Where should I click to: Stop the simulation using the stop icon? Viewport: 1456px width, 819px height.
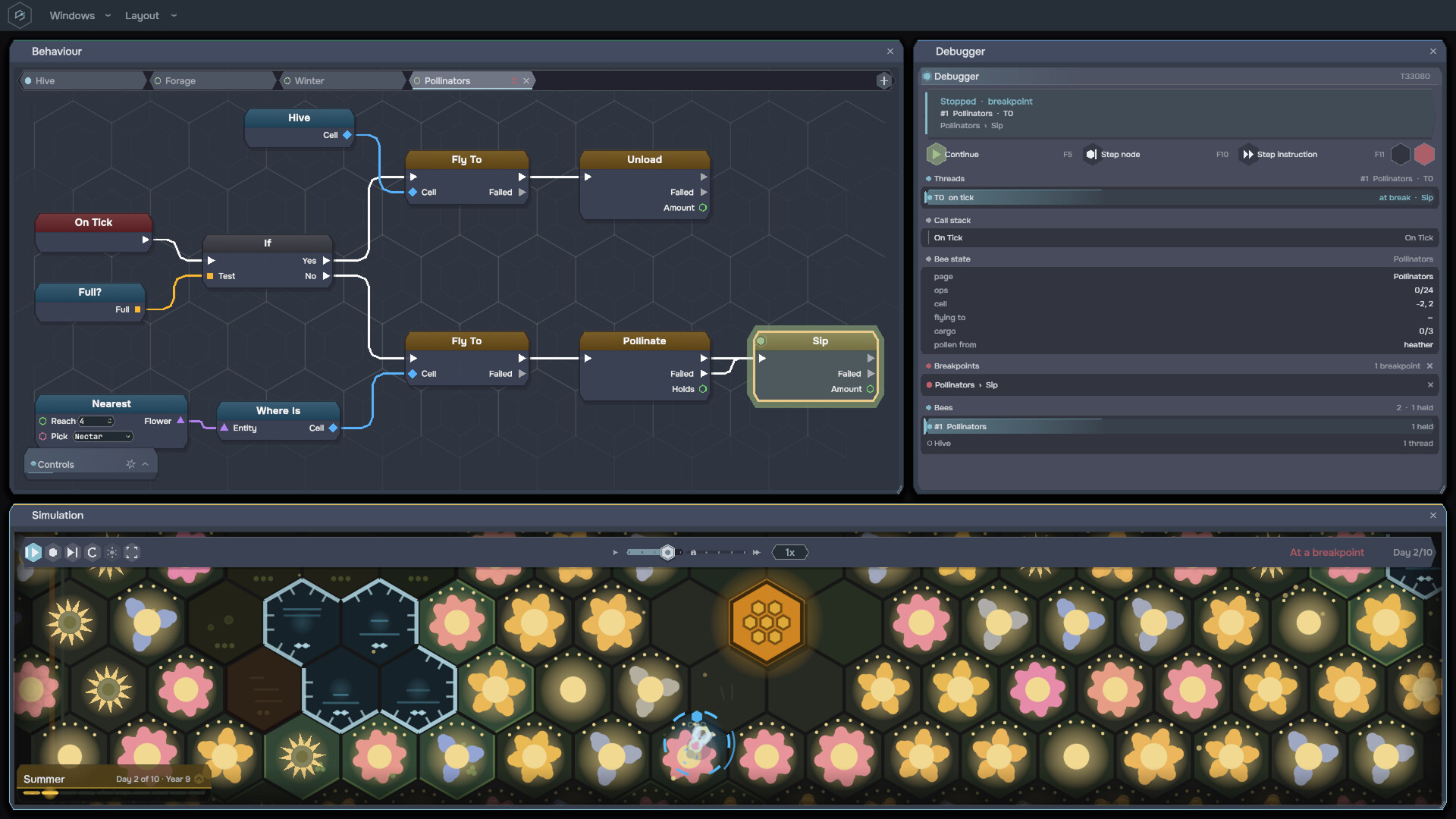[x=53, y=552]
